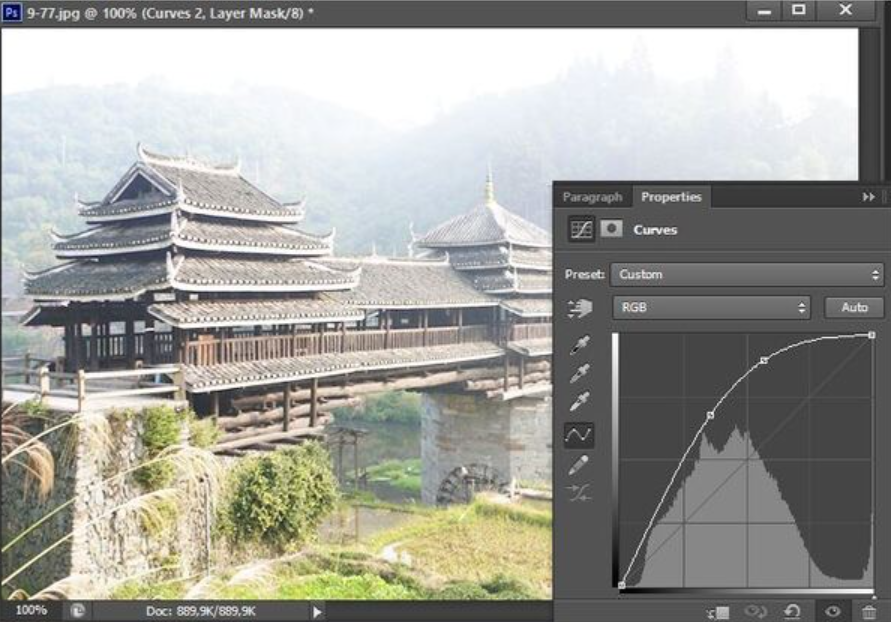The width and height of the screenshot is (891, 622).
Task: Click the status bar preview icon
Action: pos(78,611)
